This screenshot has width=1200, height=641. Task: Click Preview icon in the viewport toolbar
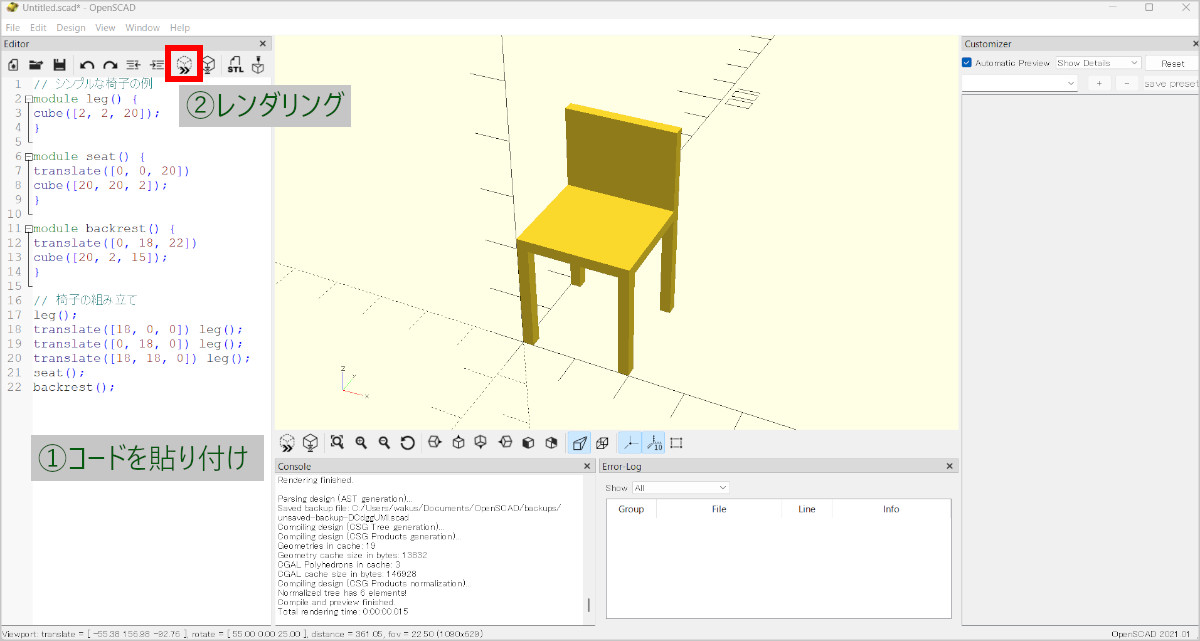pos(287,443)
